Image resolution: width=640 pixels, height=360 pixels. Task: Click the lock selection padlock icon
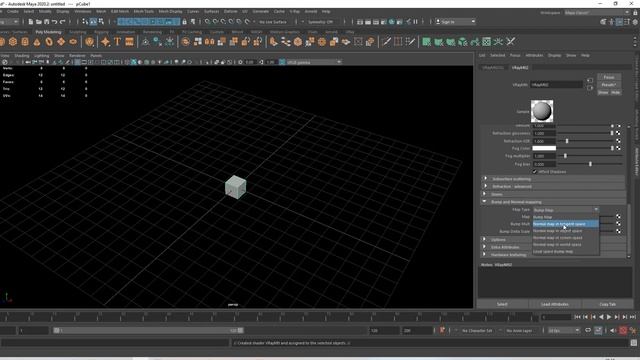(x=184, y=22)
